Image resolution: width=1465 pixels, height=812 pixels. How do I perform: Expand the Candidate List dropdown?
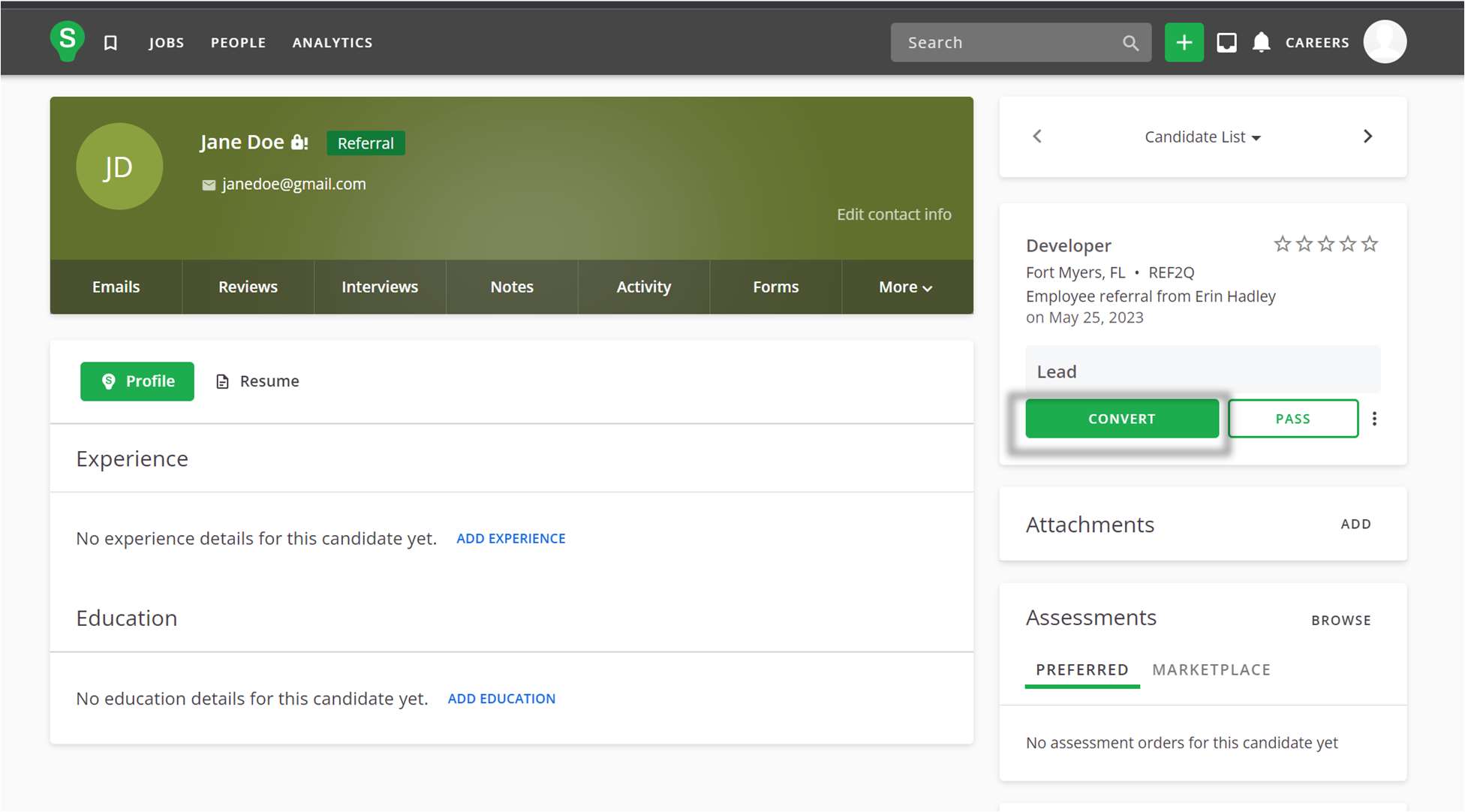pos(1202,137)
